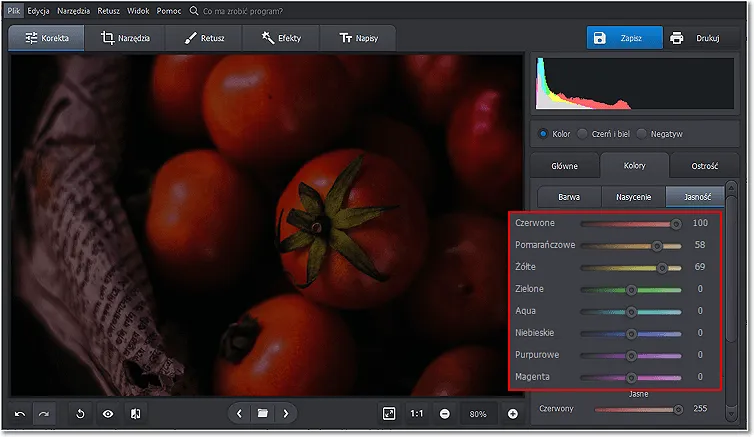Click the fit-to-screen icon
Image resolution: width=754 pixels, height=437 pixels.
coord(389,413)
